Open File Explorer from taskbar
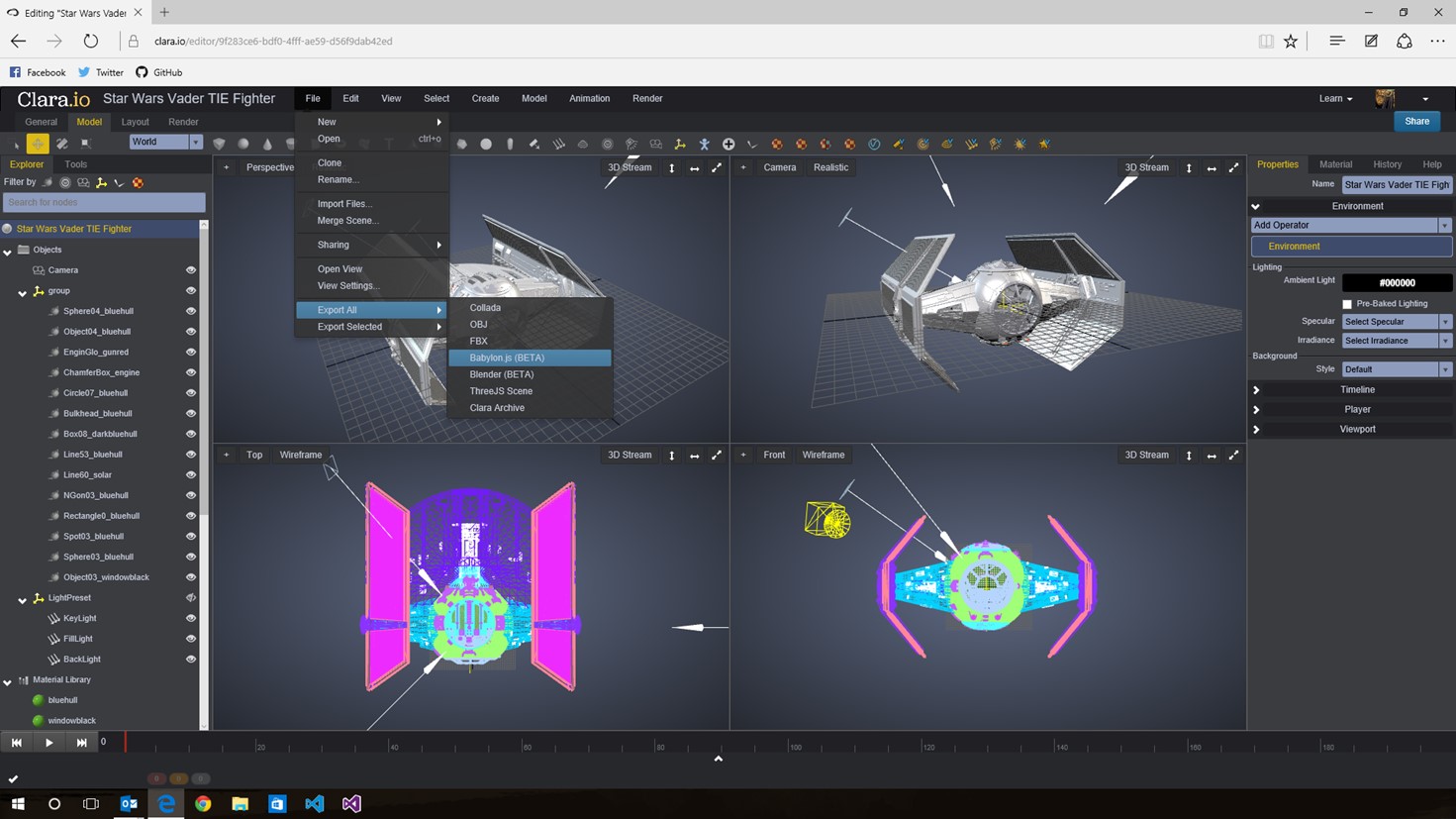 [241, 803]
